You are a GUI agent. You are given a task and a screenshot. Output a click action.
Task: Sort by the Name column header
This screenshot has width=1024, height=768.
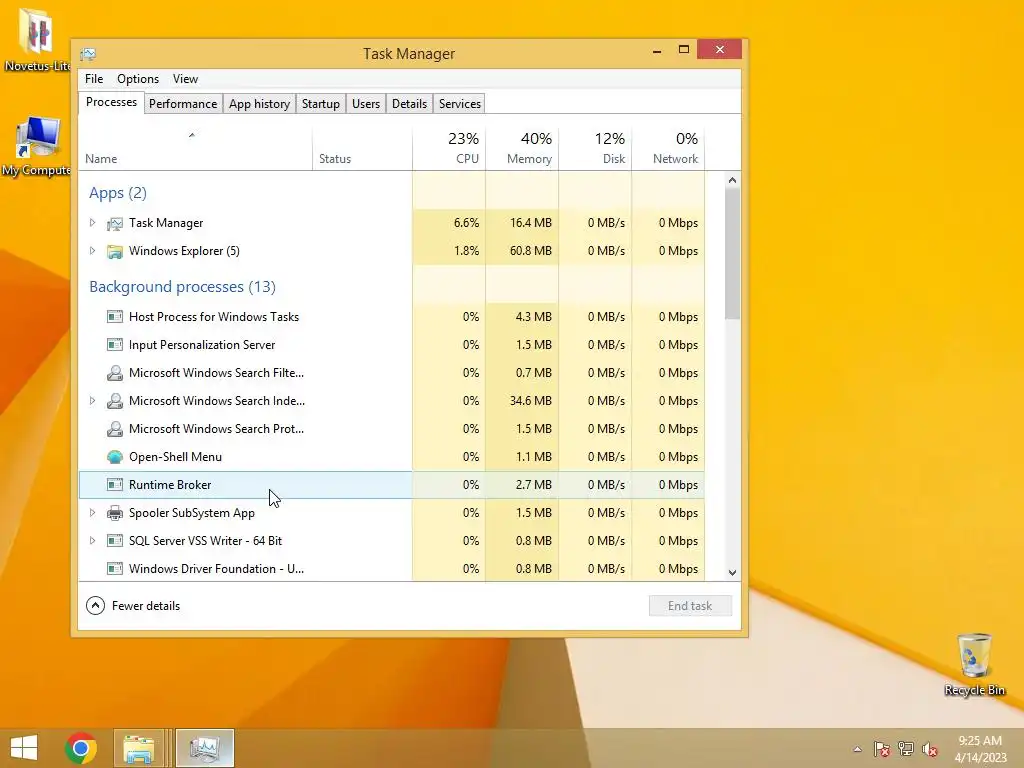pyautogui.click(x=195, y=148)
